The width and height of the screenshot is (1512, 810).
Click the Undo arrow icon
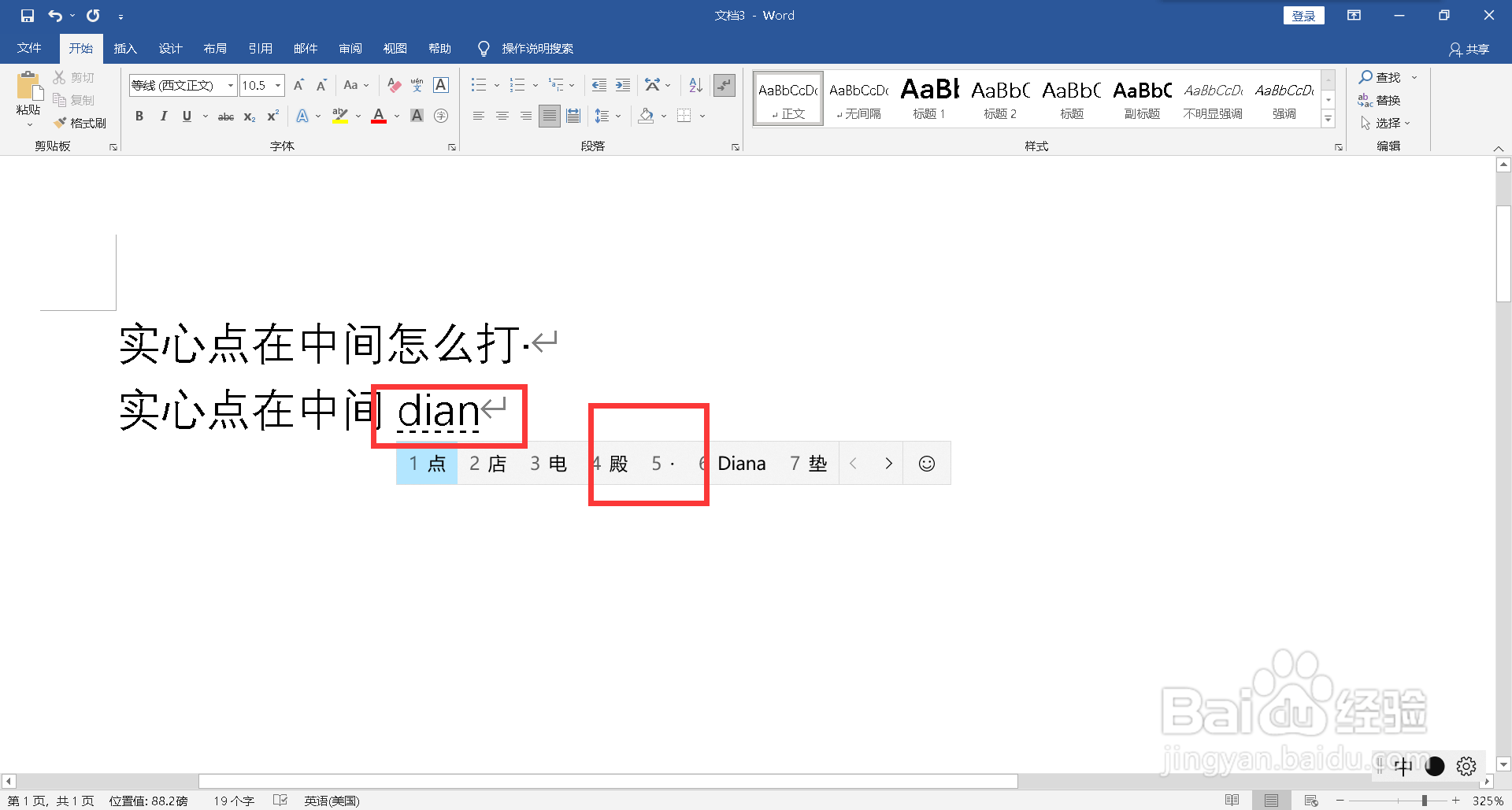tap(55, 15)
